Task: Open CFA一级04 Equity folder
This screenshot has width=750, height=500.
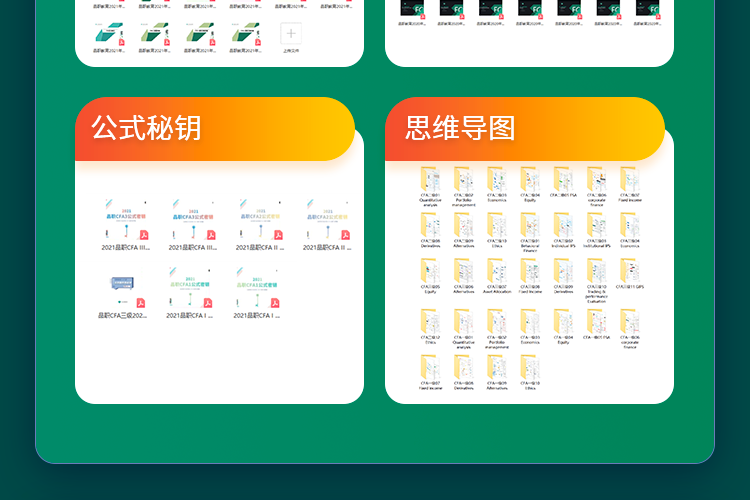Action: coord(563,327)
